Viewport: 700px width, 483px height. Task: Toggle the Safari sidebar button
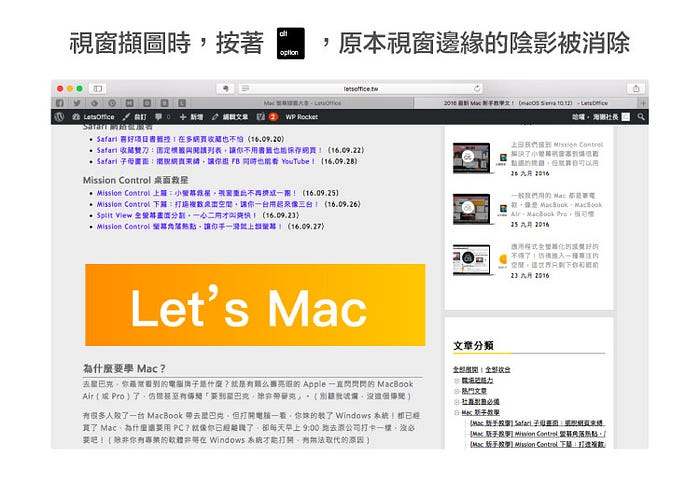coord(98,88)
